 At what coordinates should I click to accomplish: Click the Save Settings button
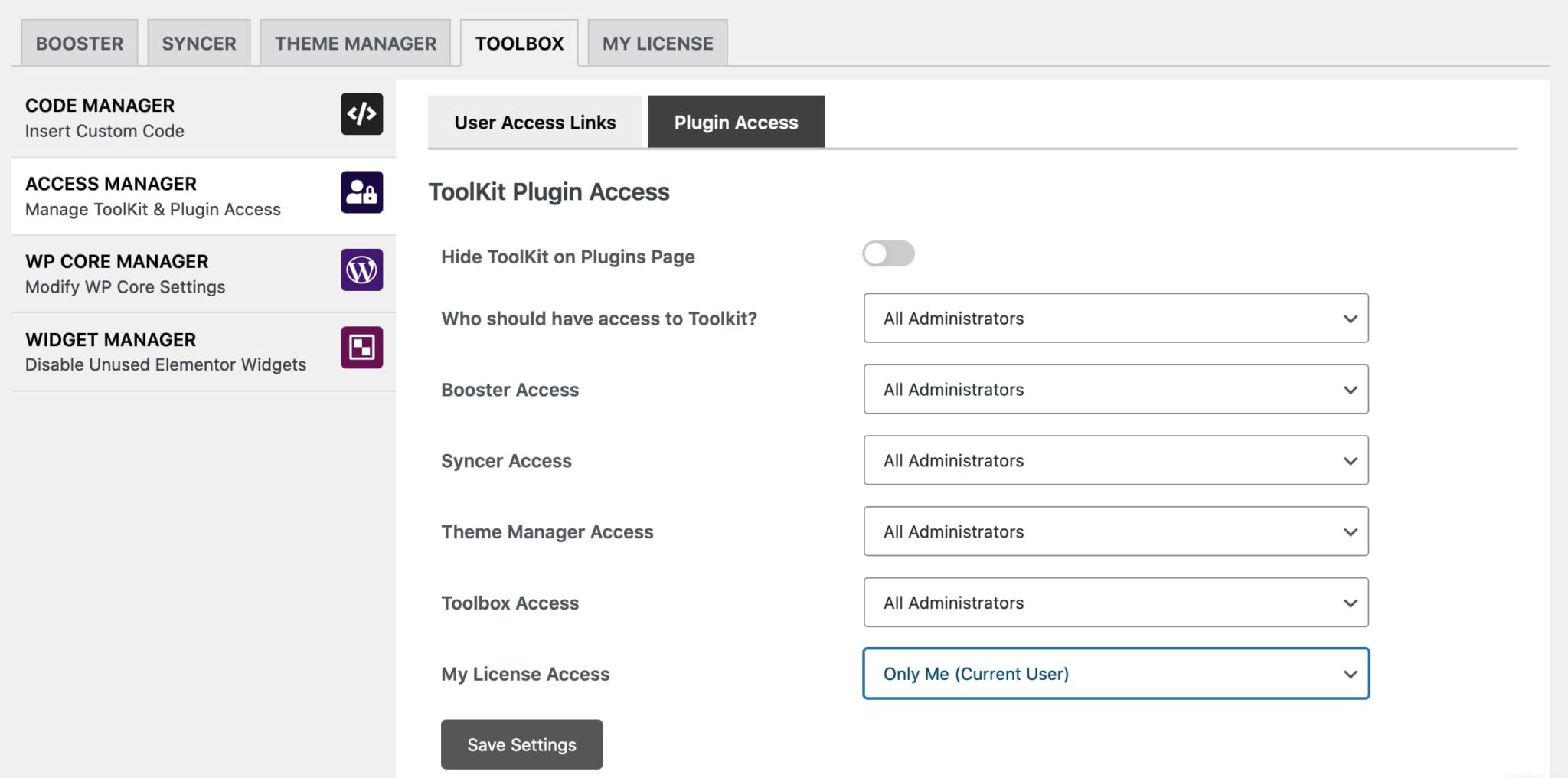(521, 744)
